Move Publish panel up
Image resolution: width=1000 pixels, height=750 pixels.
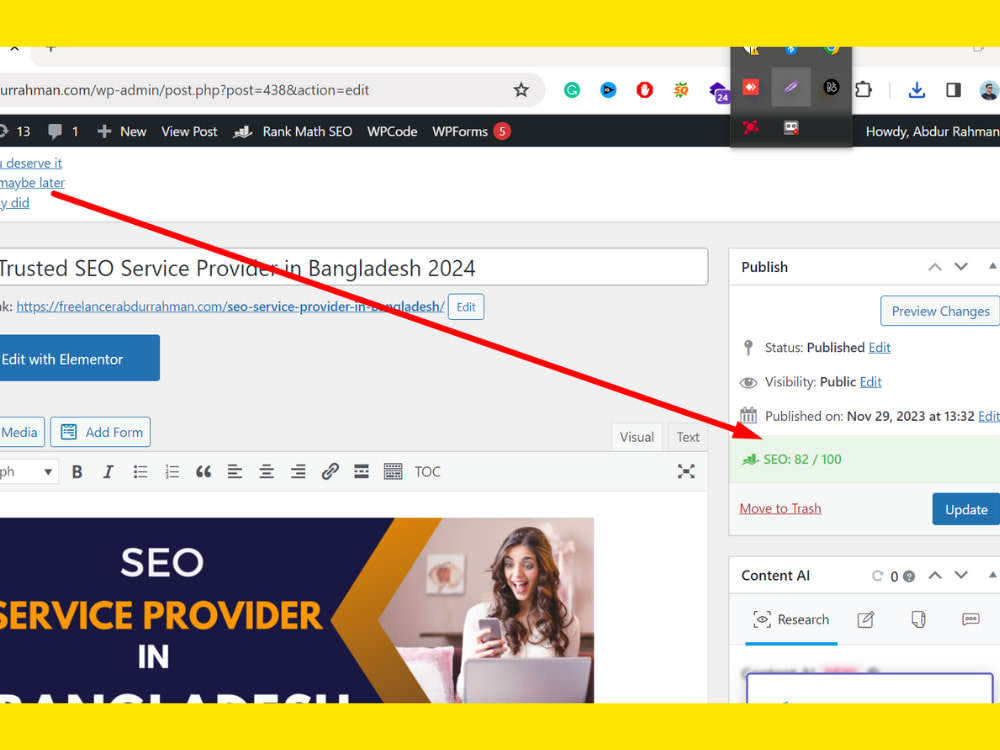pos(935,267)
